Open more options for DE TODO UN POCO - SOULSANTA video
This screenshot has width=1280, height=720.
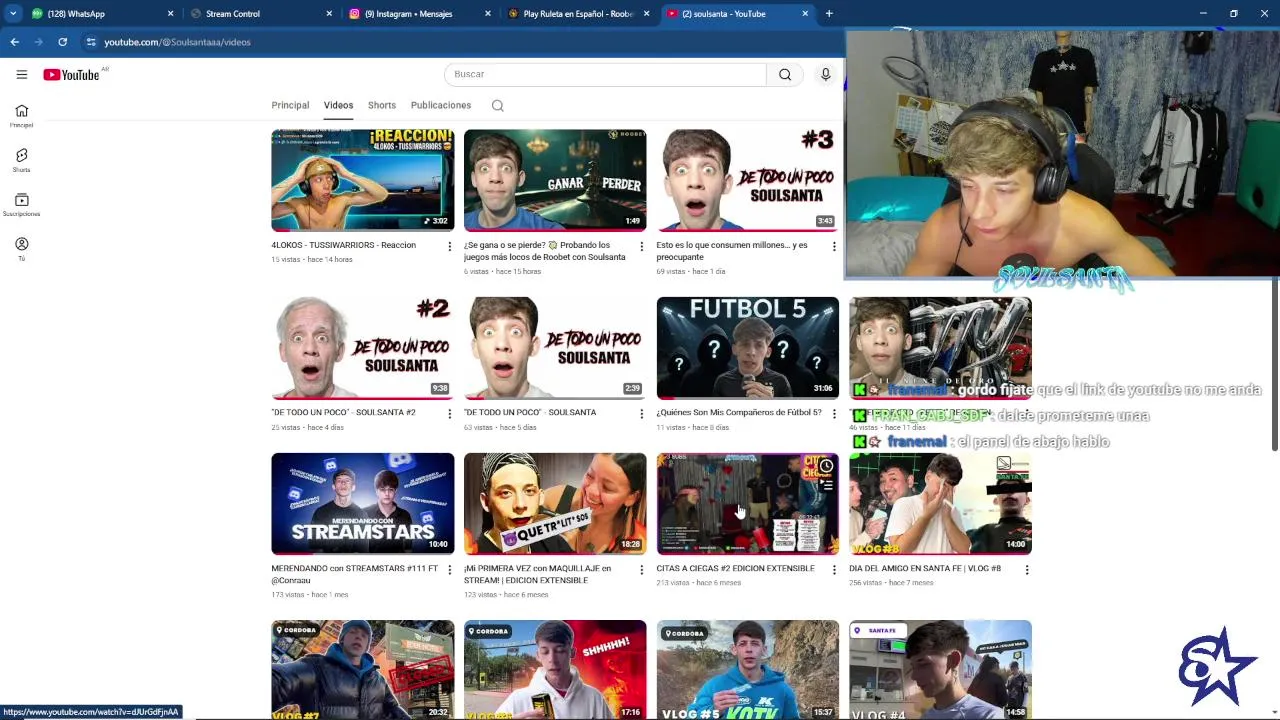click(x=641, y=413)
